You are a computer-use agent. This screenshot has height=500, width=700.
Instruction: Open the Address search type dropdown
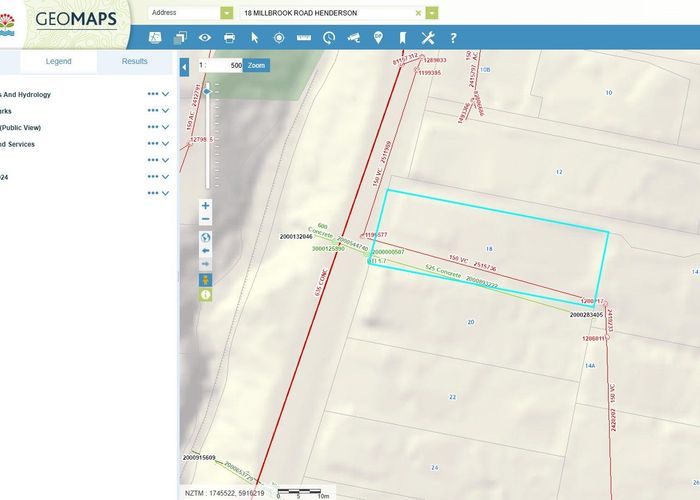227,13
